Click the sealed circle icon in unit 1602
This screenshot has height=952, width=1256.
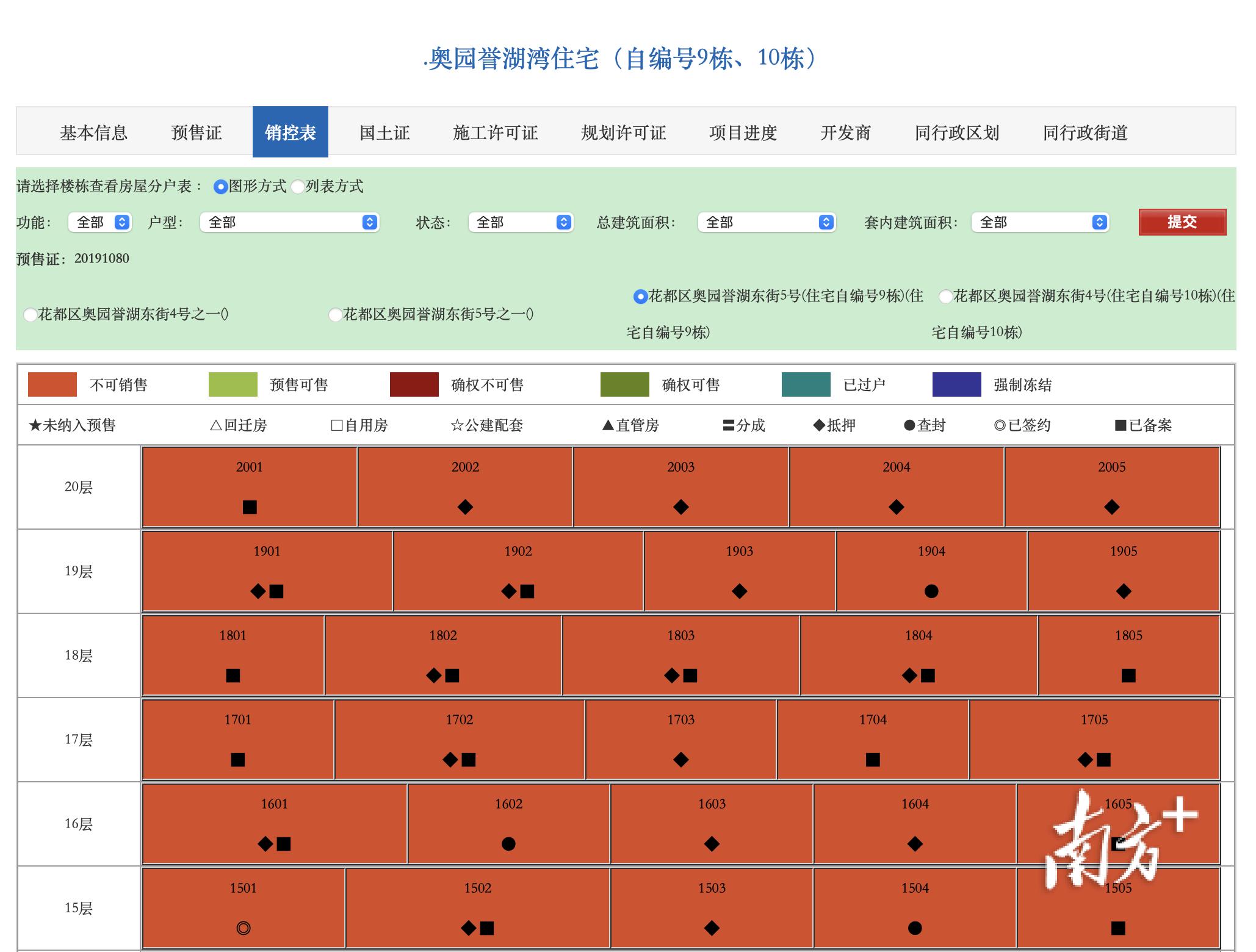[508, 844]
